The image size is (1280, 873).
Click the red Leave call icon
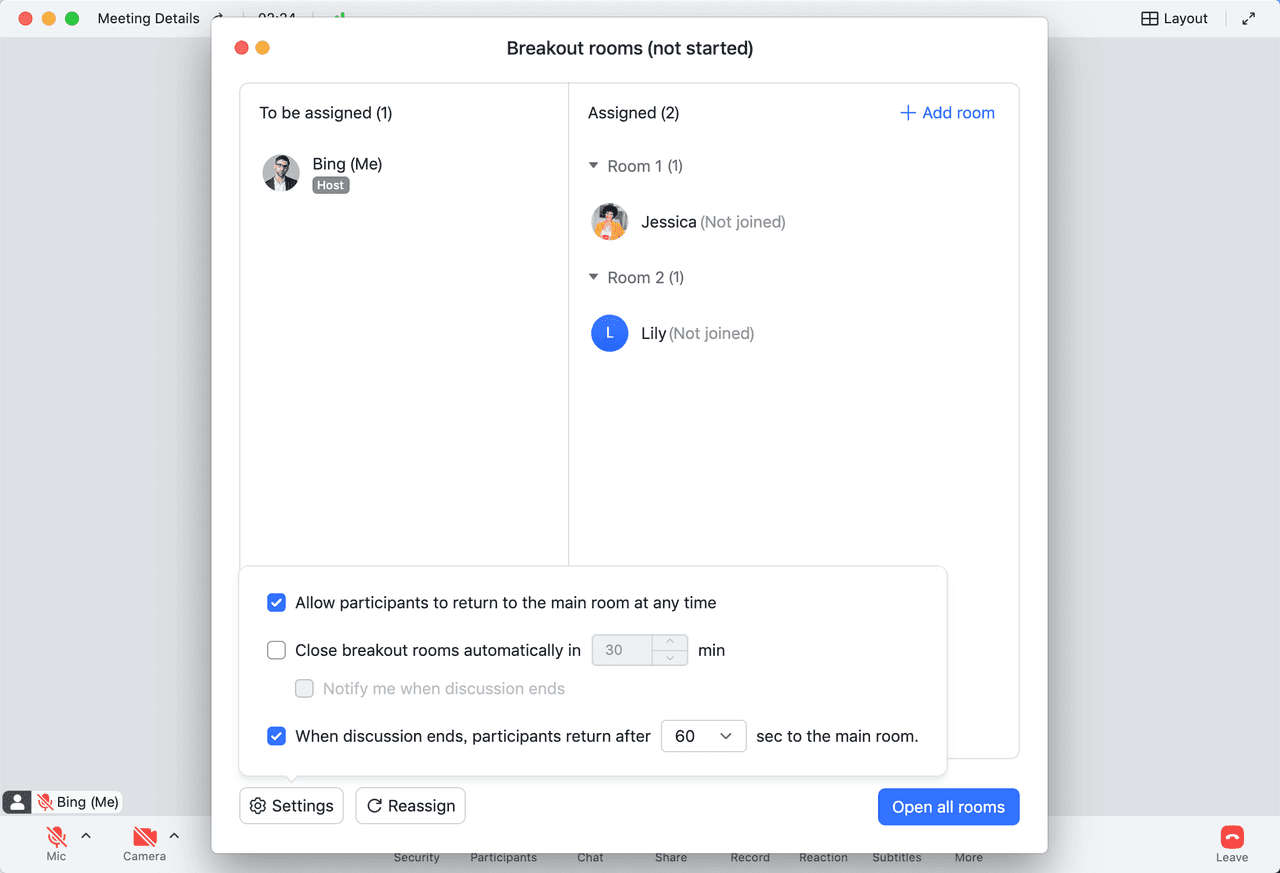click(x=1232, y=837)
